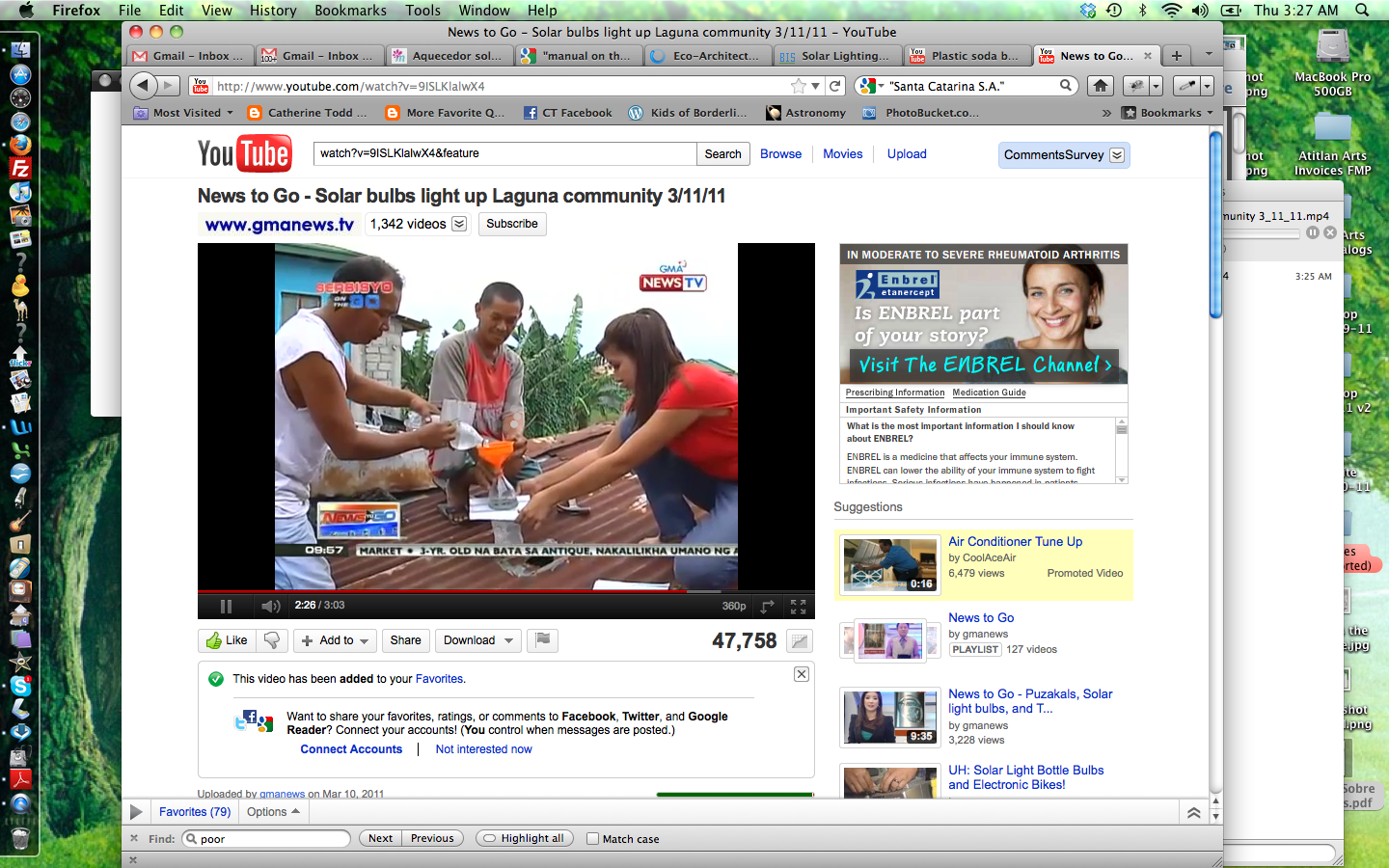Expand the Options menu in playlist bar
1389x868 pixels.
coord(273,812)
